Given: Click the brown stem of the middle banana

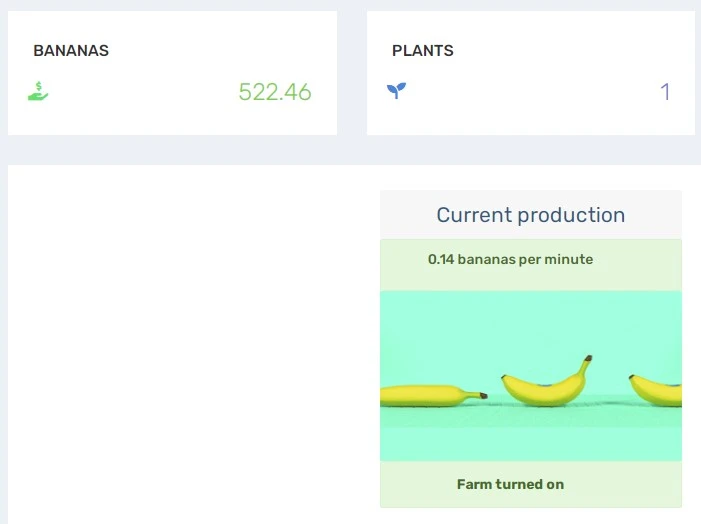Looking at the screenshot, I should (x=588, y=359).
